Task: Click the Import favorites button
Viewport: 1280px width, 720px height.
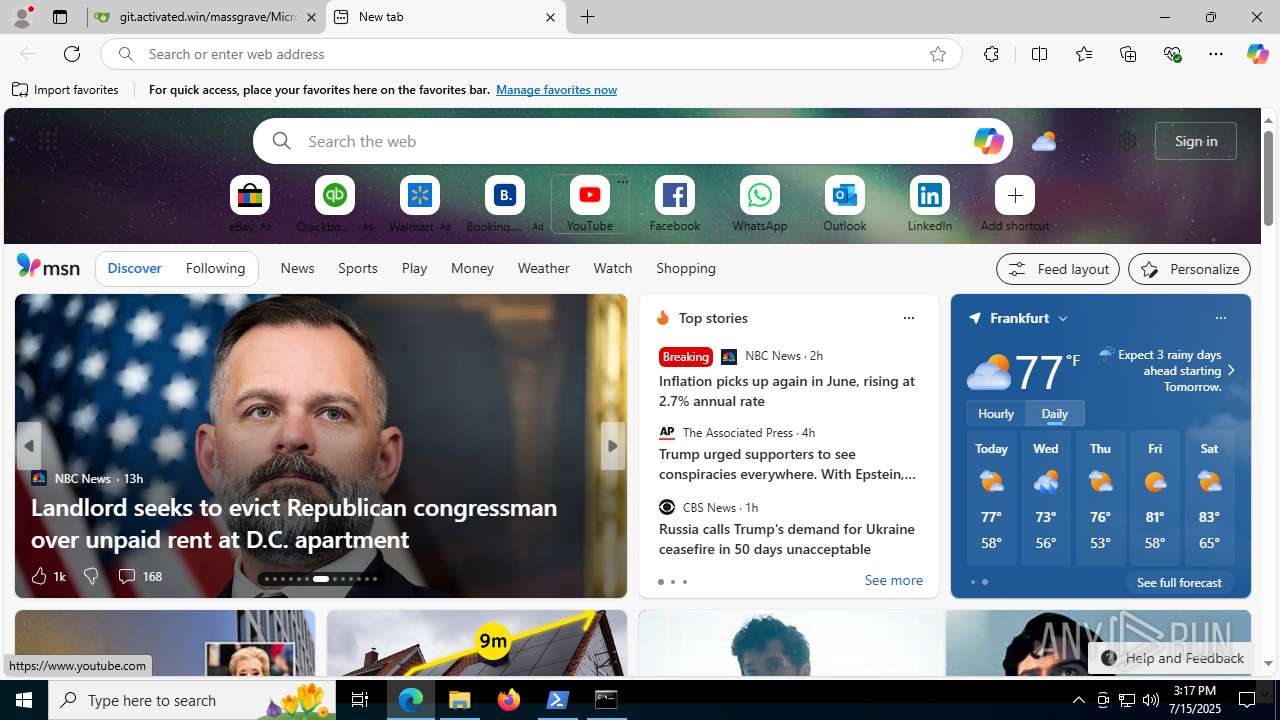Action: pyautogui.click(x=66, y=90)
